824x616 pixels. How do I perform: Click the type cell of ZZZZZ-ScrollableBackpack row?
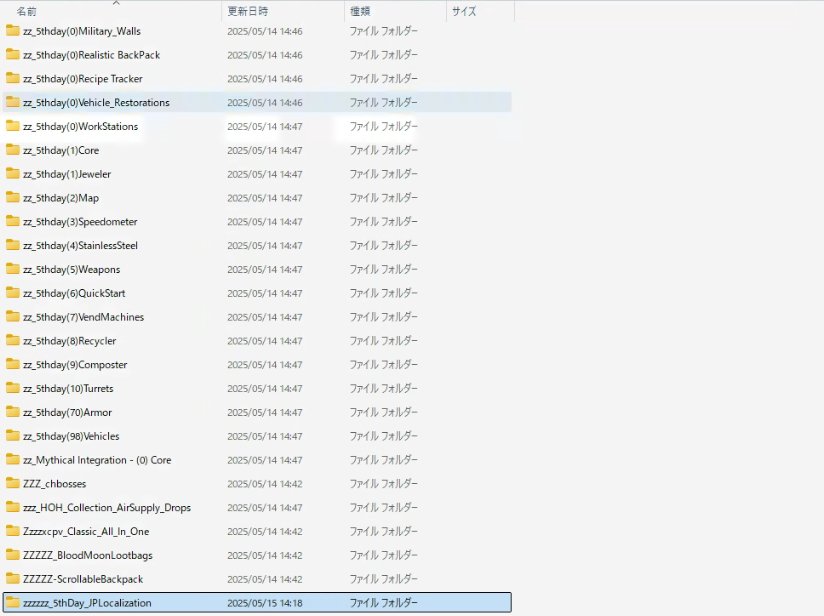[384, 579]
